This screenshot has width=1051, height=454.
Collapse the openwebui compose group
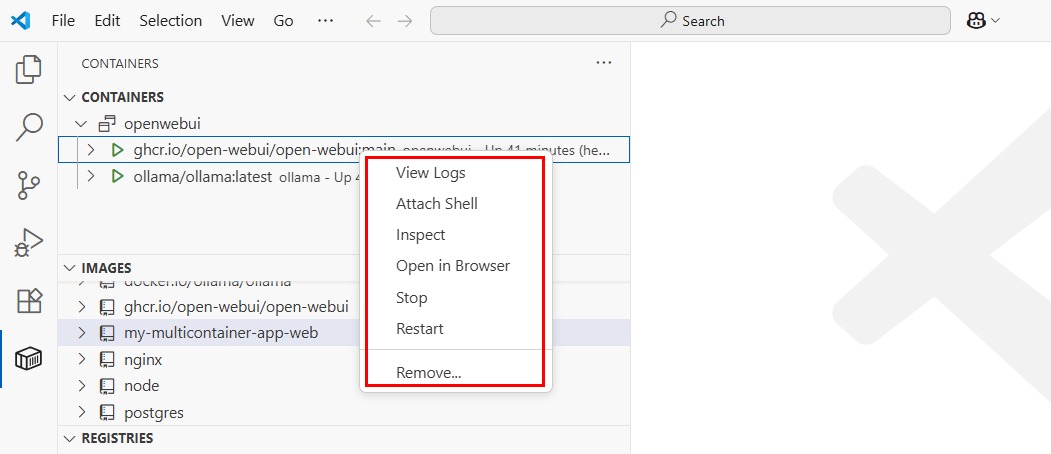81,124
